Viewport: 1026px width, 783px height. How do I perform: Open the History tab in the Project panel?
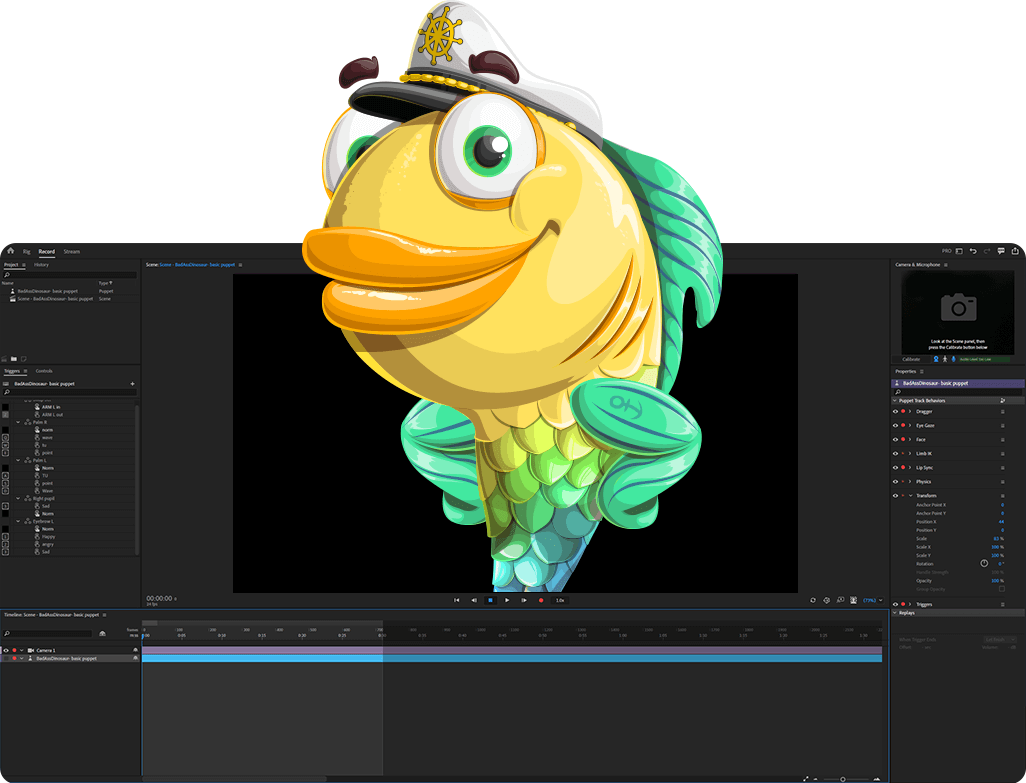(42, 264)
